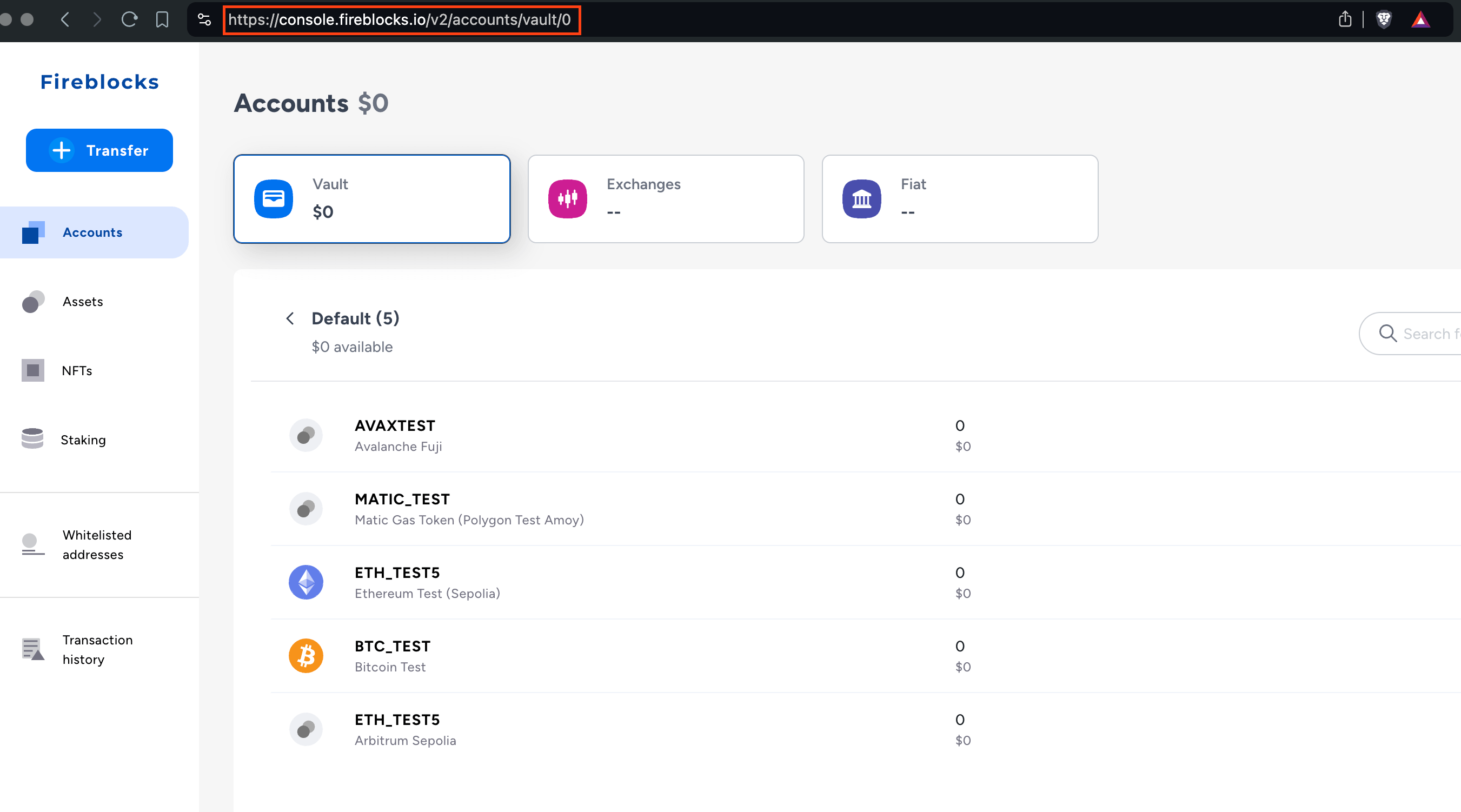Switch to the Exchanges account card

(665, 198)
